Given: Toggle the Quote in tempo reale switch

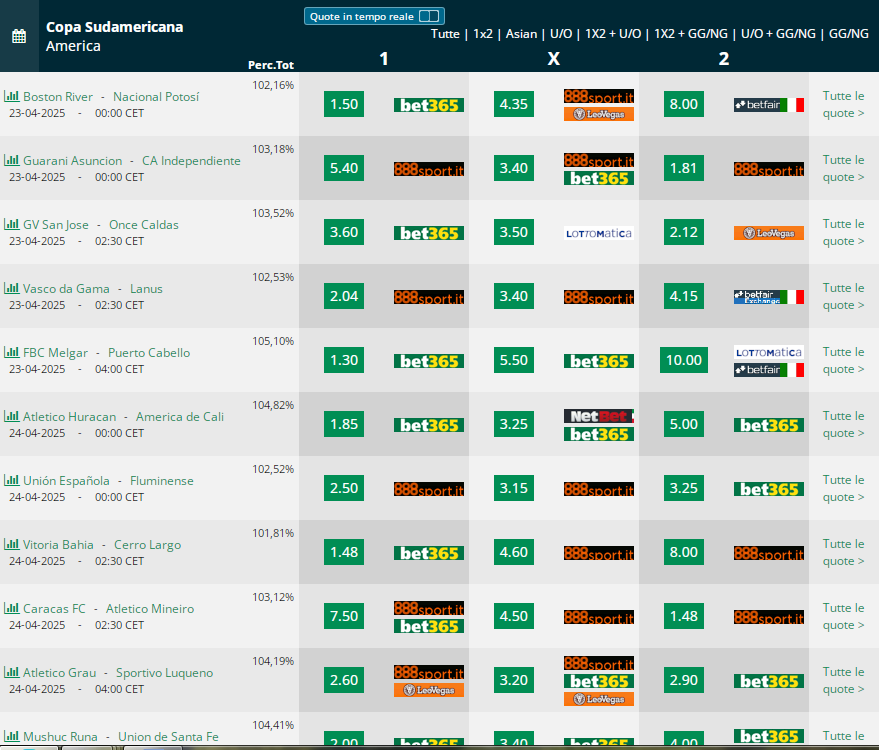Looking at the screenshot, I should point(429,16).
